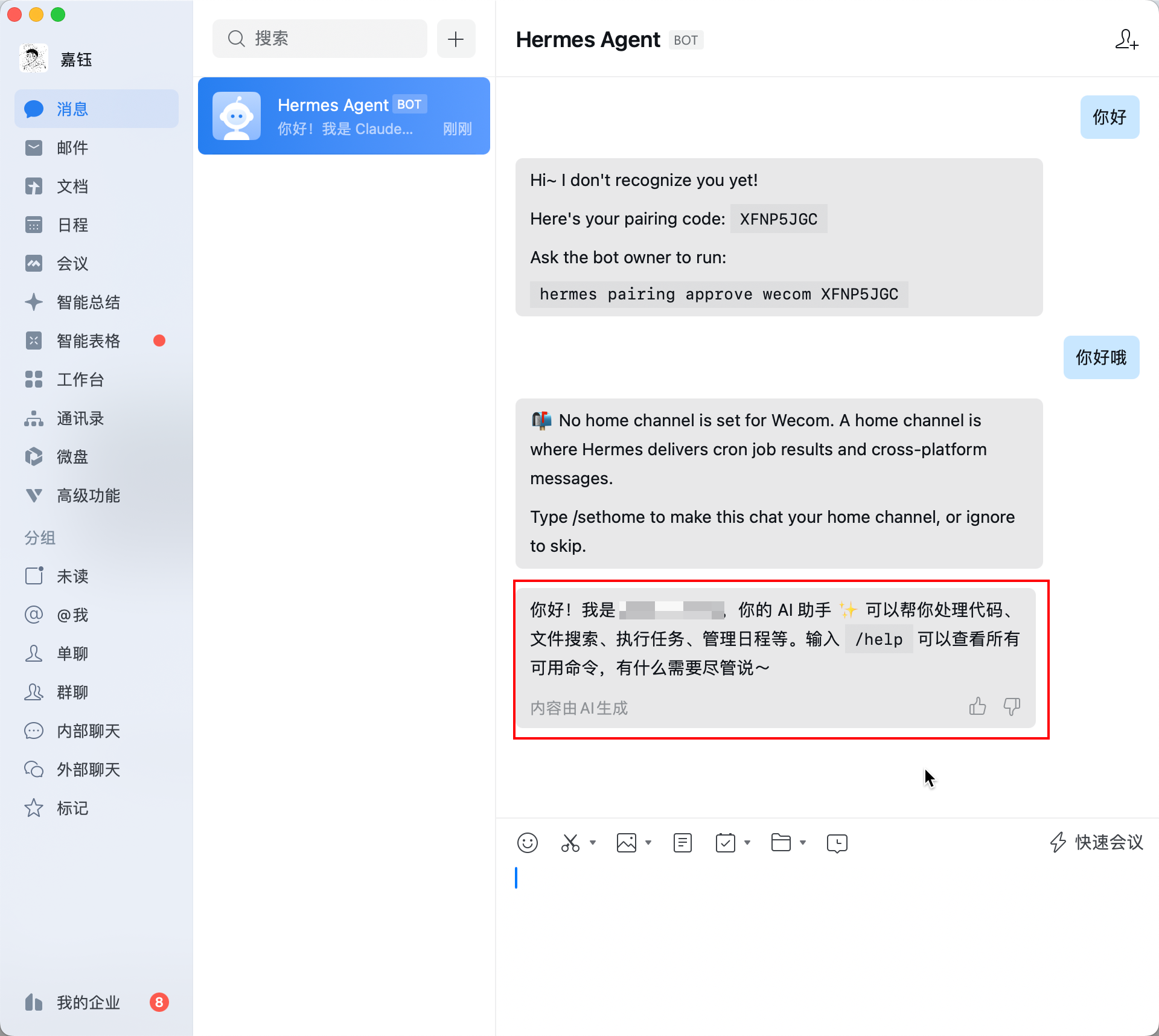
Task: Give thumbs up to AI message
Action: pos(979,706)
